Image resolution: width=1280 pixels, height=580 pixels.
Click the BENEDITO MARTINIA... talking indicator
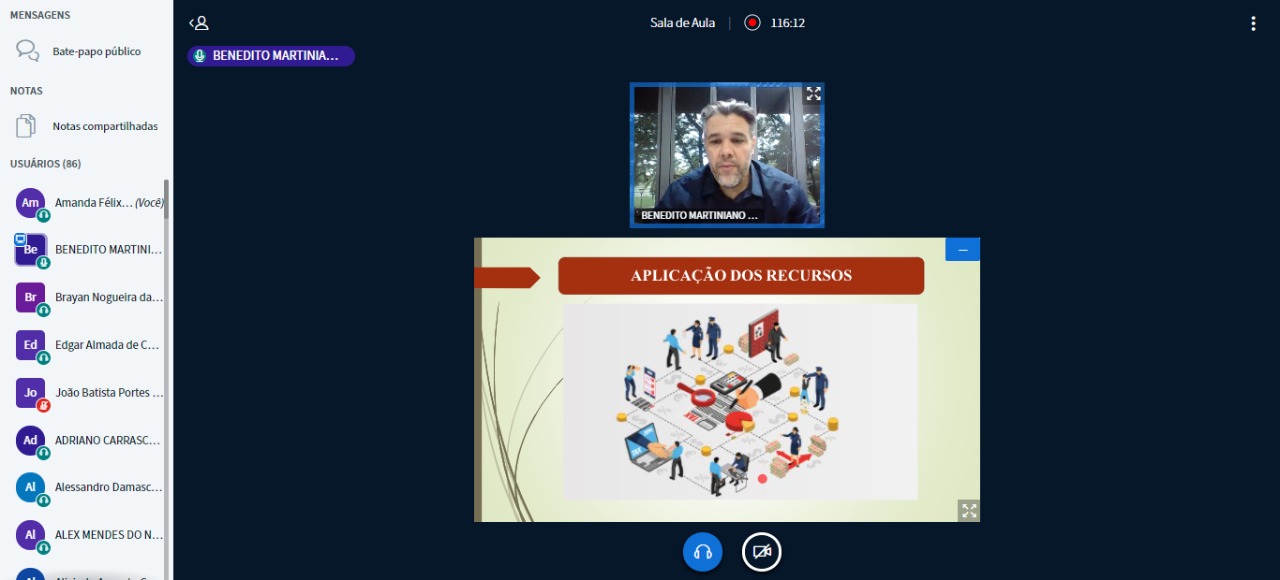(271, 56)
